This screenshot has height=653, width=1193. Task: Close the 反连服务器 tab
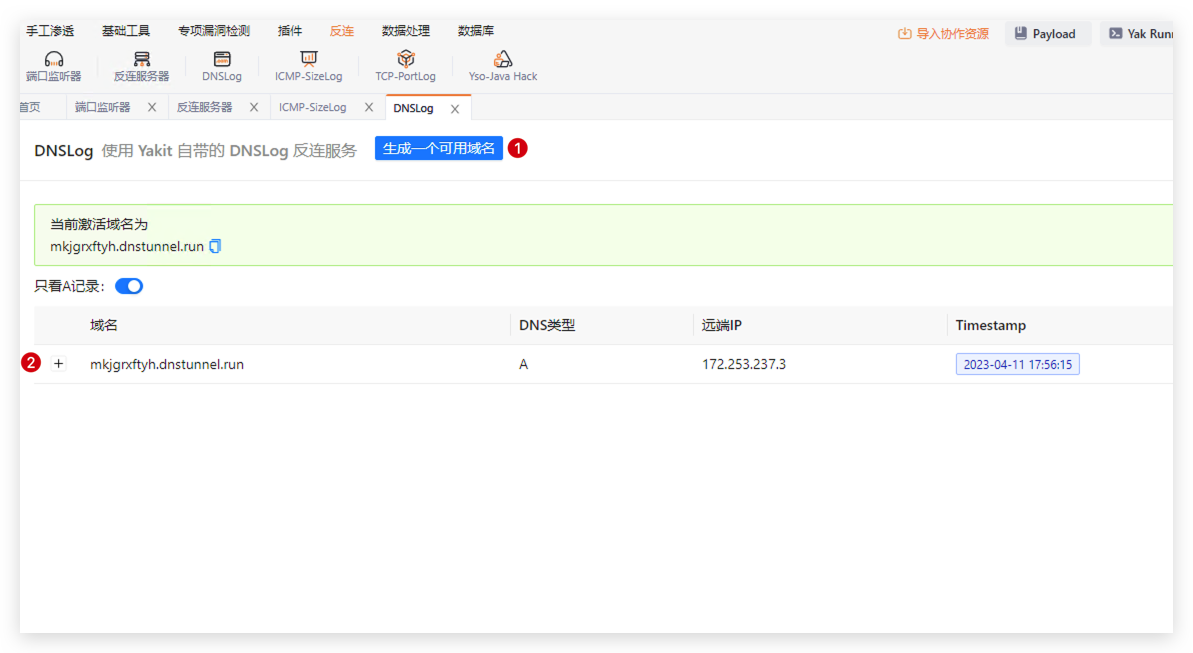(x=254, y=107)
